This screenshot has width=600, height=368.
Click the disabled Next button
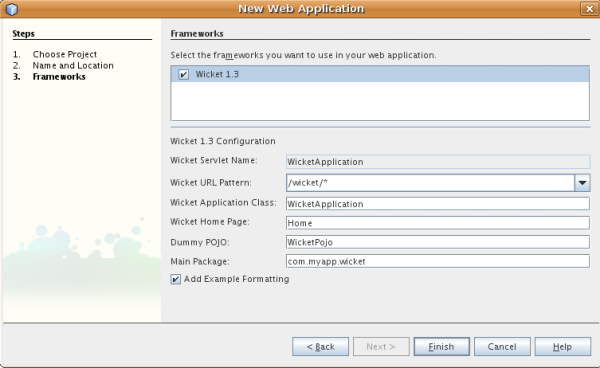381,347
